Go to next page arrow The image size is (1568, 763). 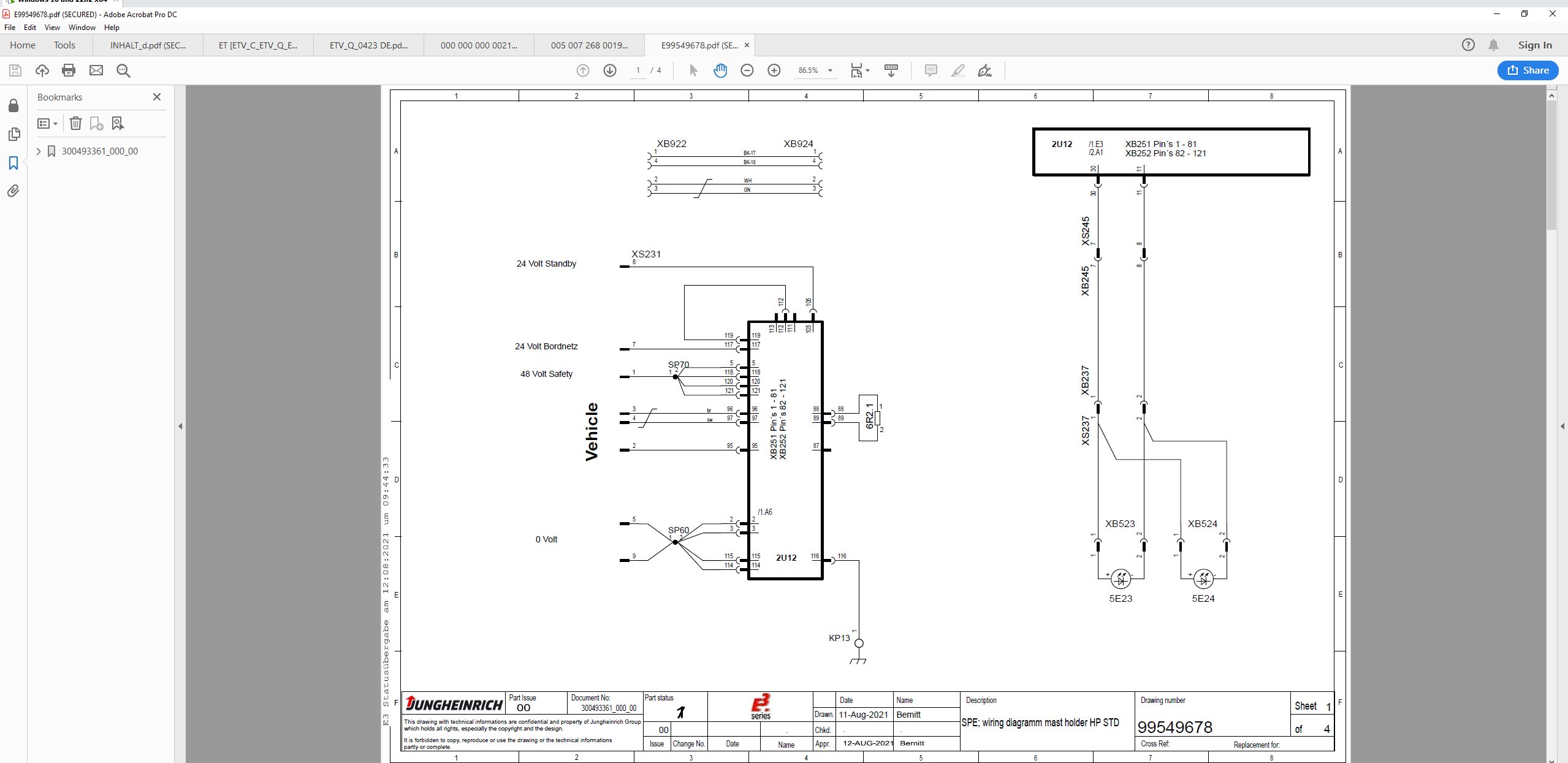tap(609, 70)
